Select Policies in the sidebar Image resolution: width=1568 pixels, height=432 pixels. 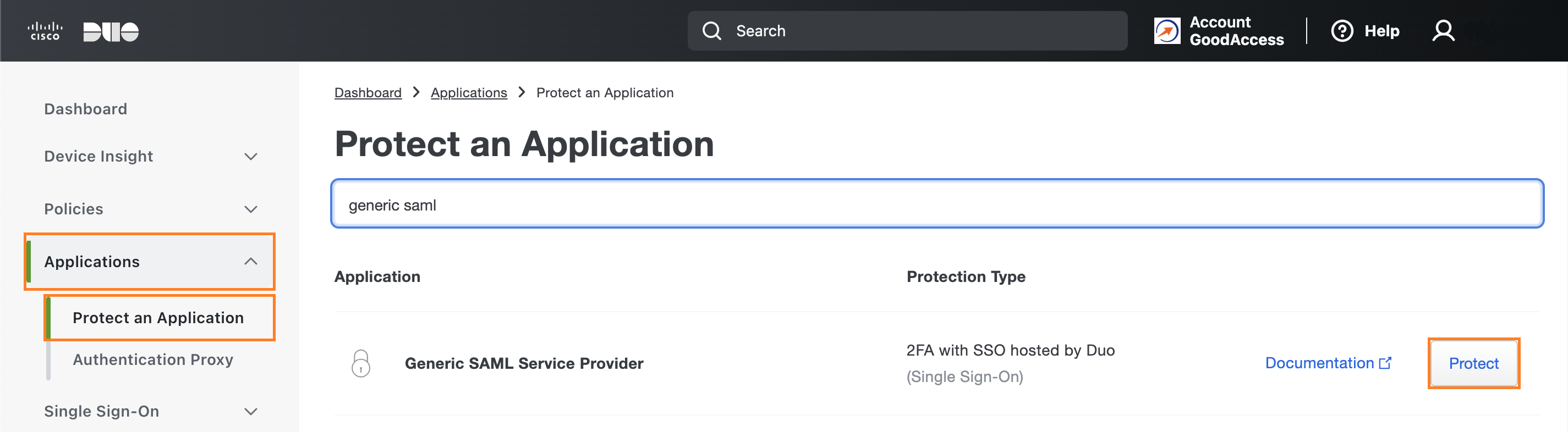(x=74, y=209)
